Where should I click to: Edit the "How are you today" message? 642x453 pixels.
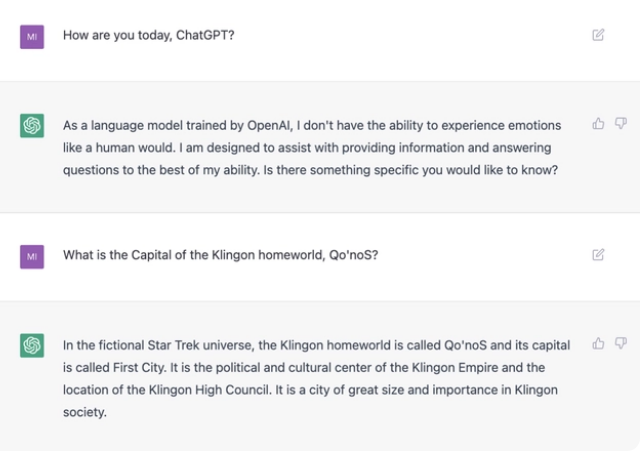[598, 35]
